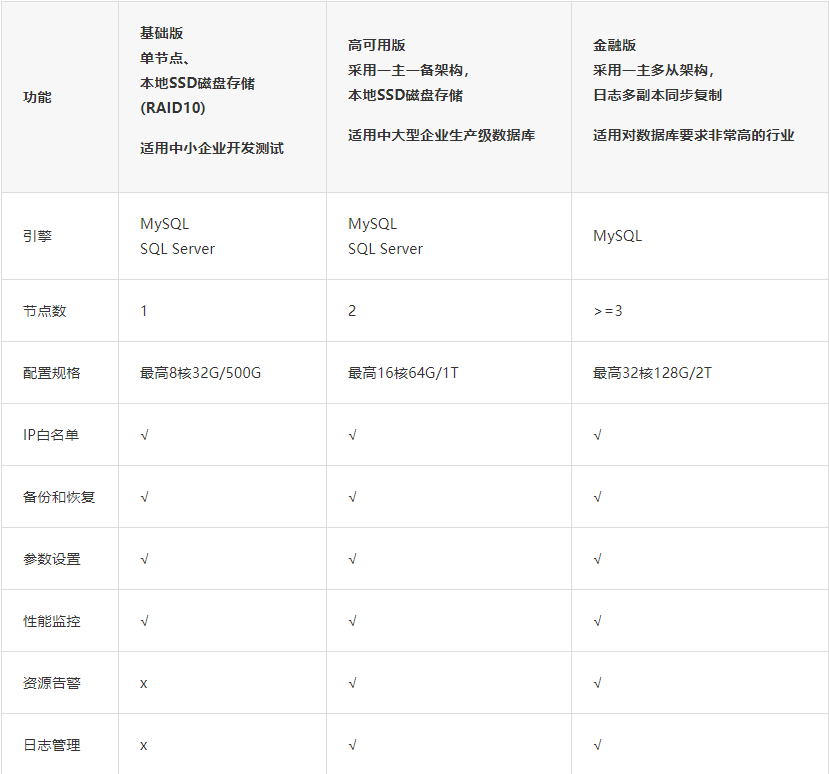Click the 最高16核64G/1T spec cell
The image size is (829, 774).
403,373
